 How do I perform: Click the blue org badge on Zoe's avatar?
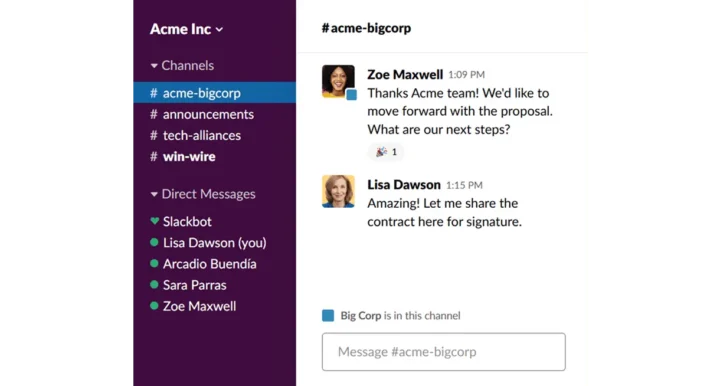click(351, 95)
